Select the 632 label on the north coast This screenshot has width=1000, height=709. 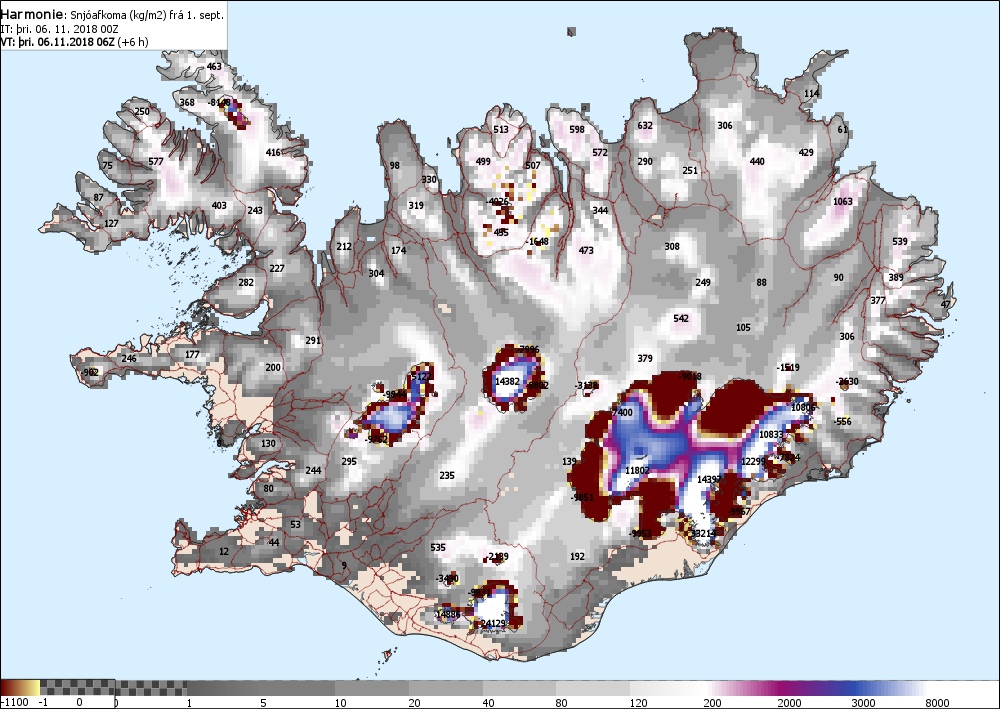point(645,126)
